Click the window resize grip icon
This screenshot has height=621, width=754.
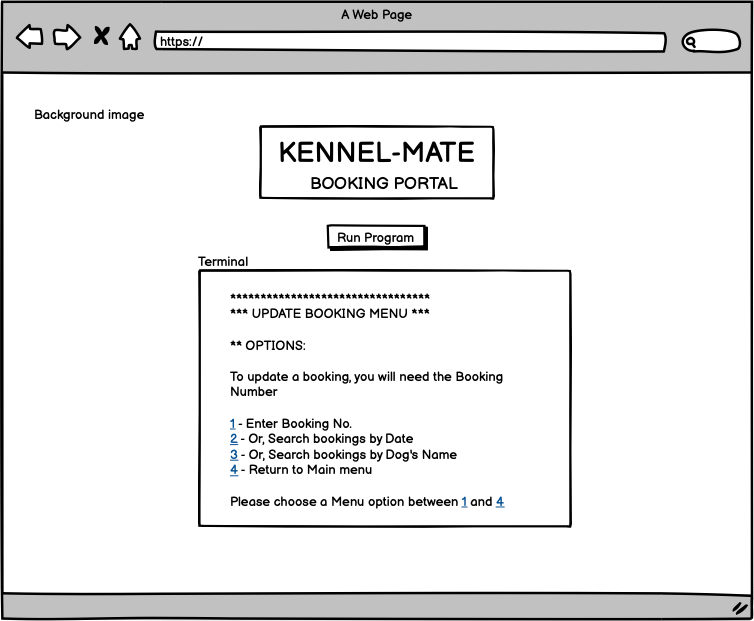click(x=740, y=608)
